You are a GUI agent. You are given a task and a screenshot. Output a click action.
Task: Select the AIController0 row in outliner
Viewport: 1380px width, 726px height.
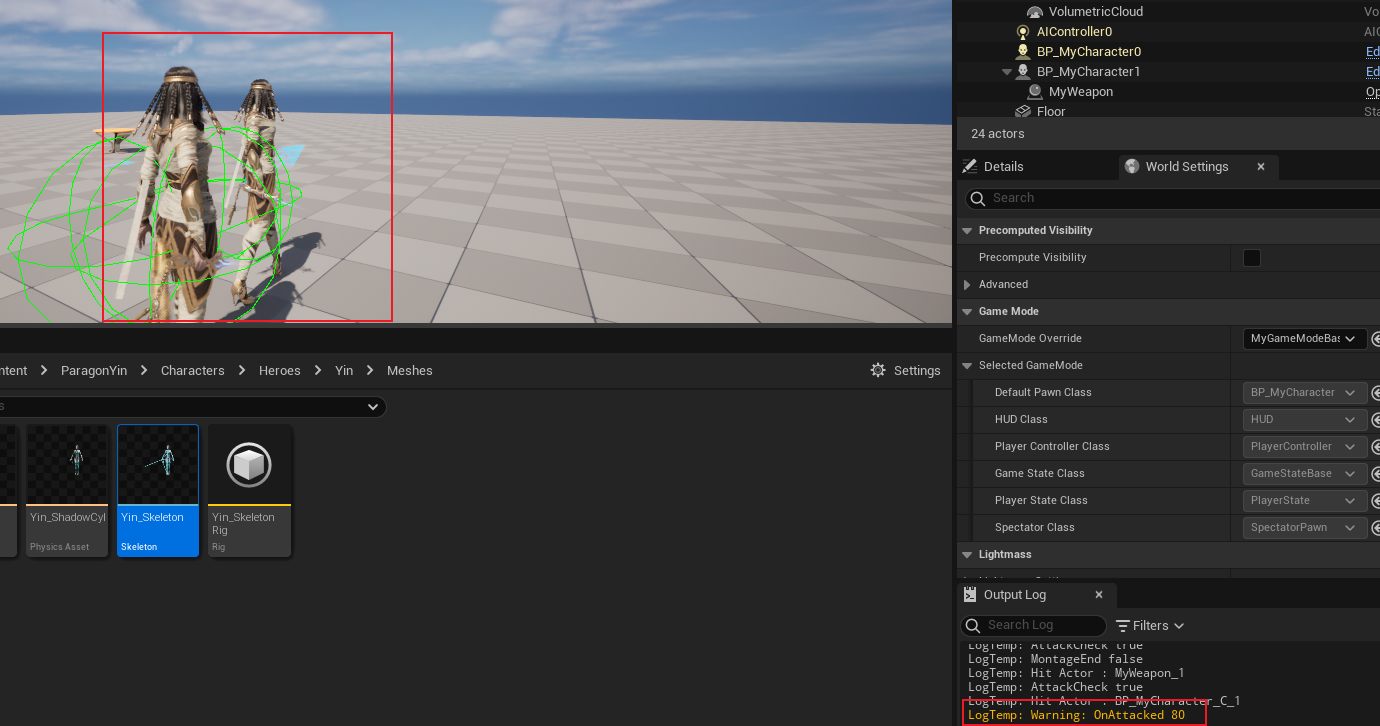tap(1167, 32)
